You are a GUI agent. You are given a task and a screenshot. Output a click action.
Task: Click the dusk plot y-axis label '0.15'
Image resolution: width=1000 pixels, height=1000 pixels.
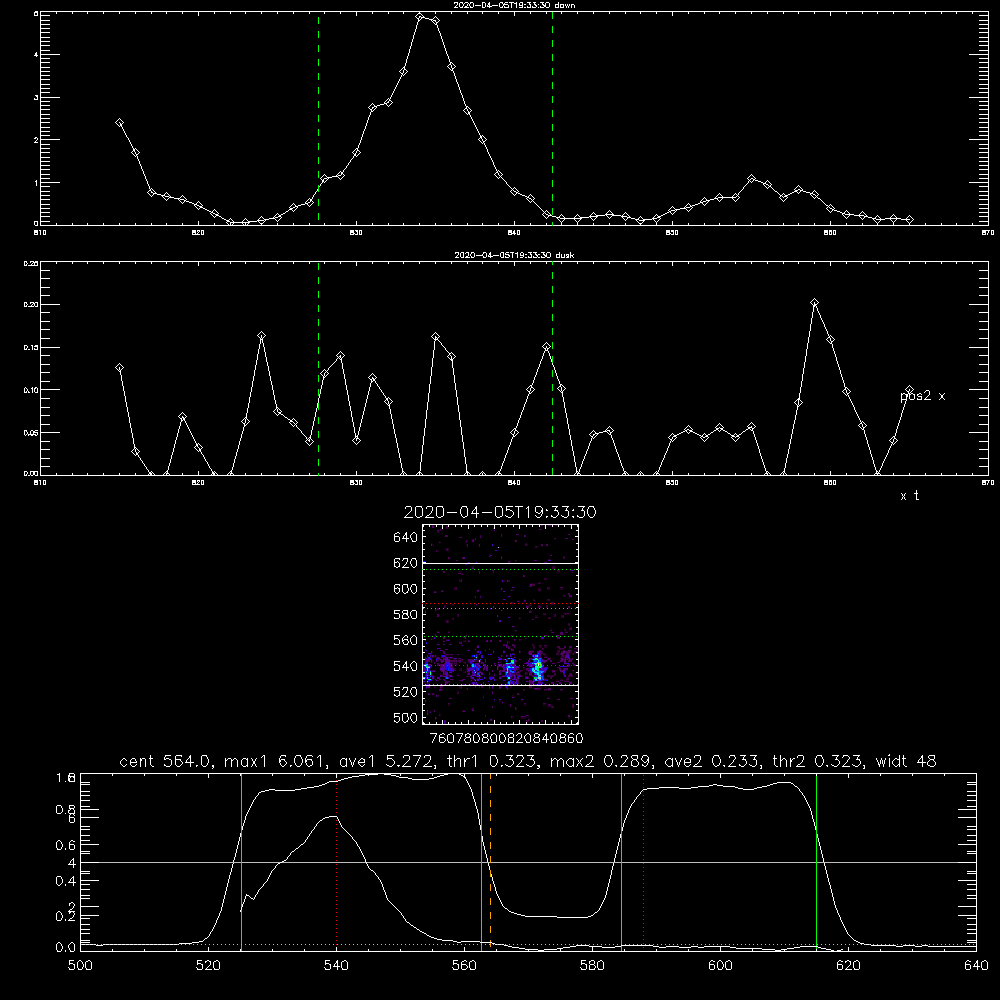(31, 348)
